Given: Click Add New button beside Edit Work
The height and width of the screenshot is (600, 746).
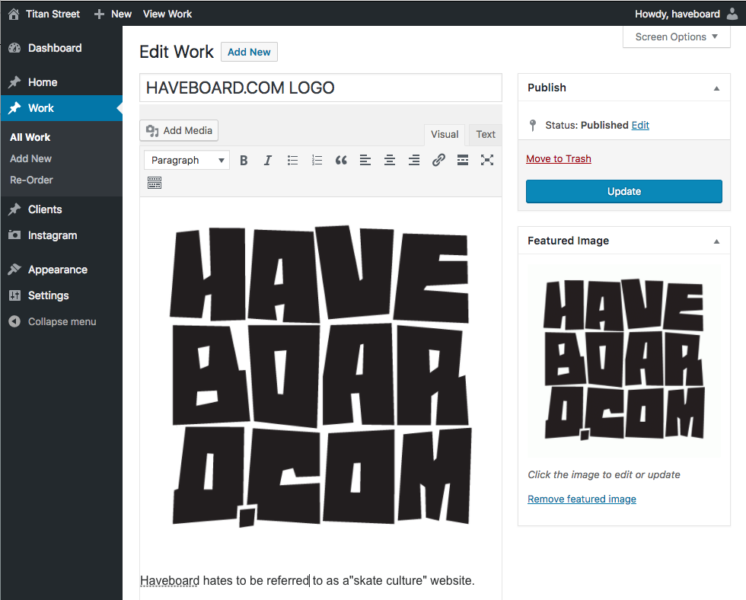Looking at the screenshot, I should tap(249, 52).
